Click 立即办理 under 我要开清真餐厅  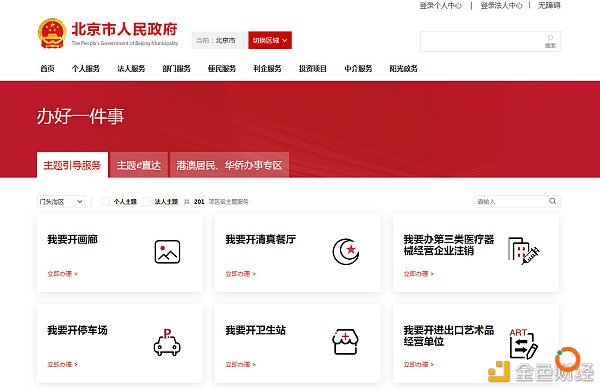[x=240, y=274]
